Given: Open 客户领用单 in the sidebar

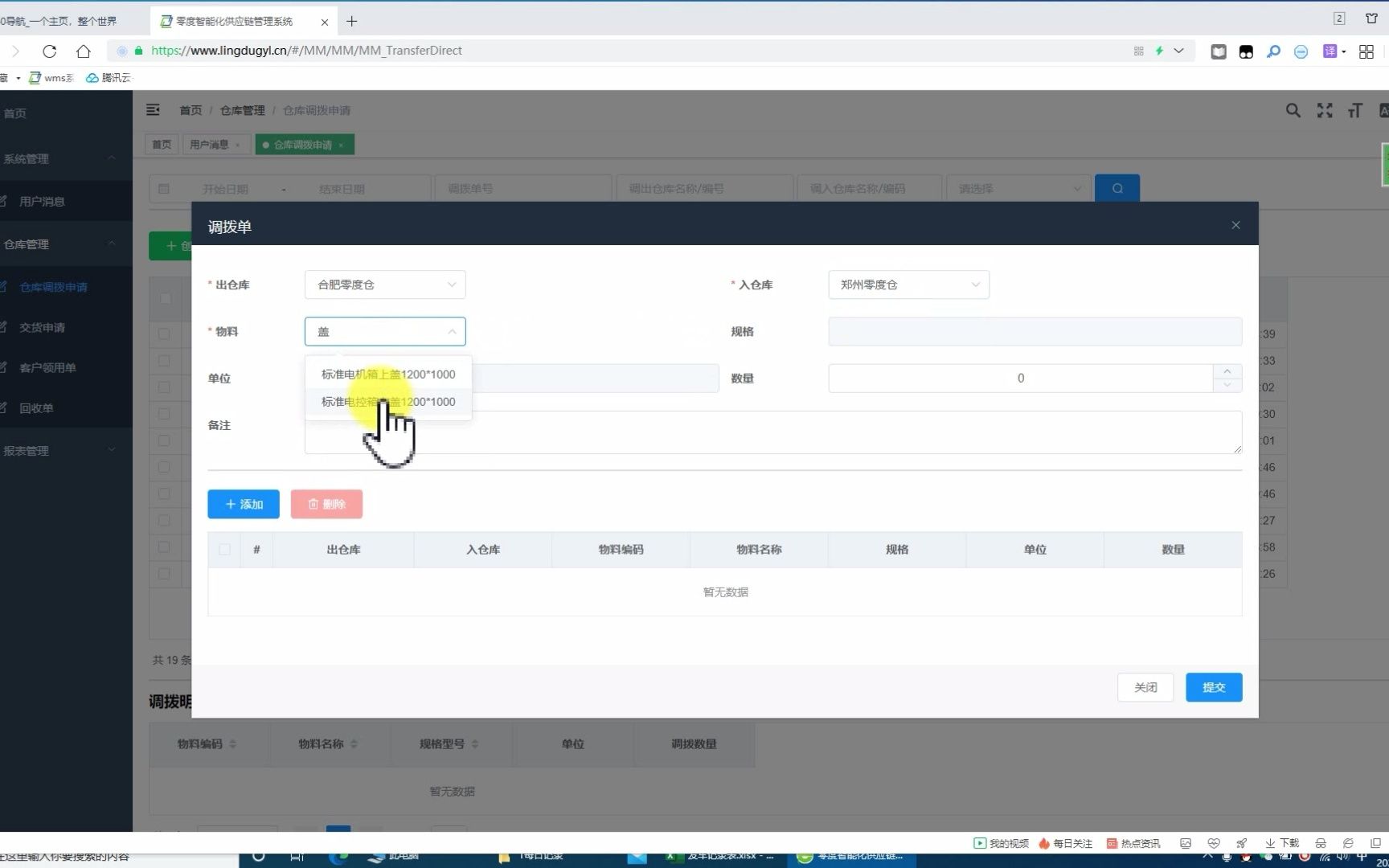Looking at the screenshot, I should pyautogui.click(x=66, y=367).
